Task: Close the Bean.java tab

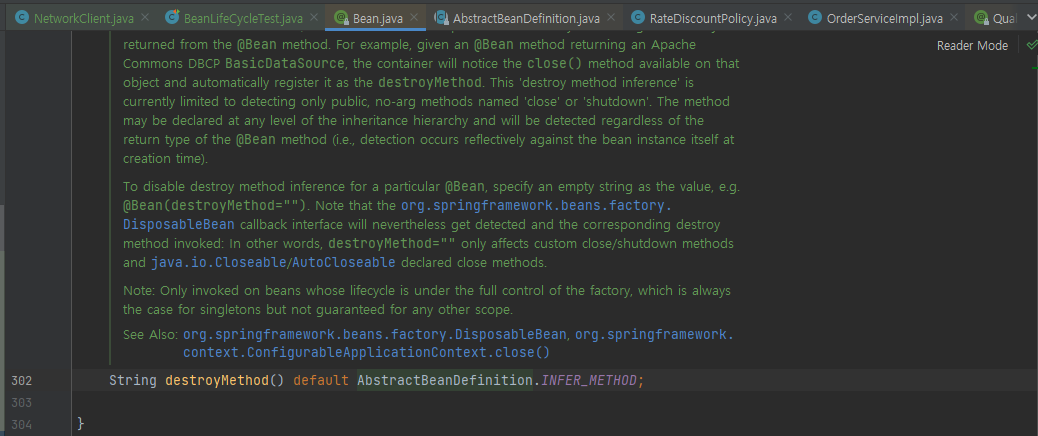Action: [414, 18]
